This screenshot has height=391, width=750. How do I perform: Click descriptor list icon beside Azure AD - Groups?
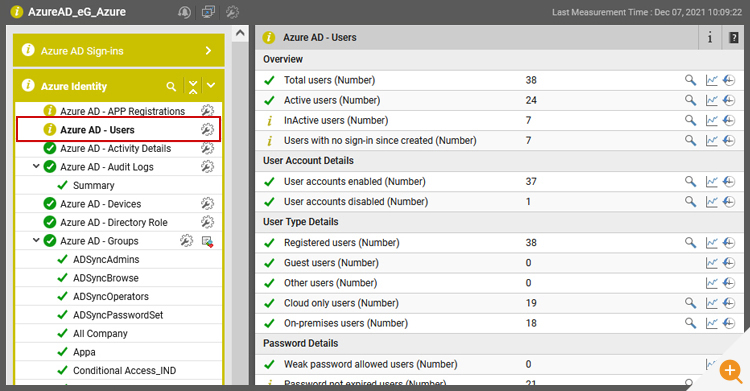pyautogui.click(x=208, y=241)
